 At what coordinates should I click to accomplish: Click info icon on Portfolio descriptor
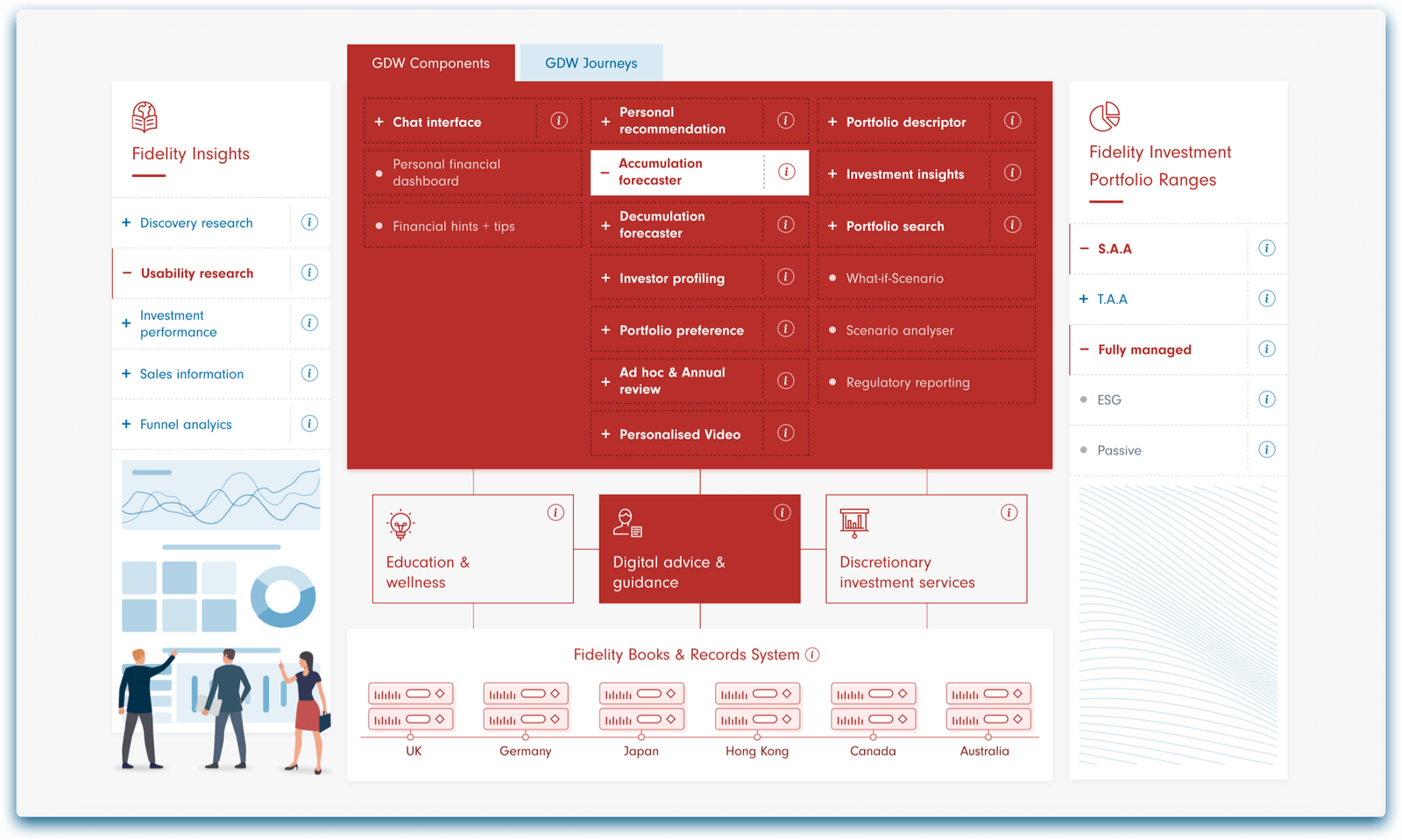1012,121
